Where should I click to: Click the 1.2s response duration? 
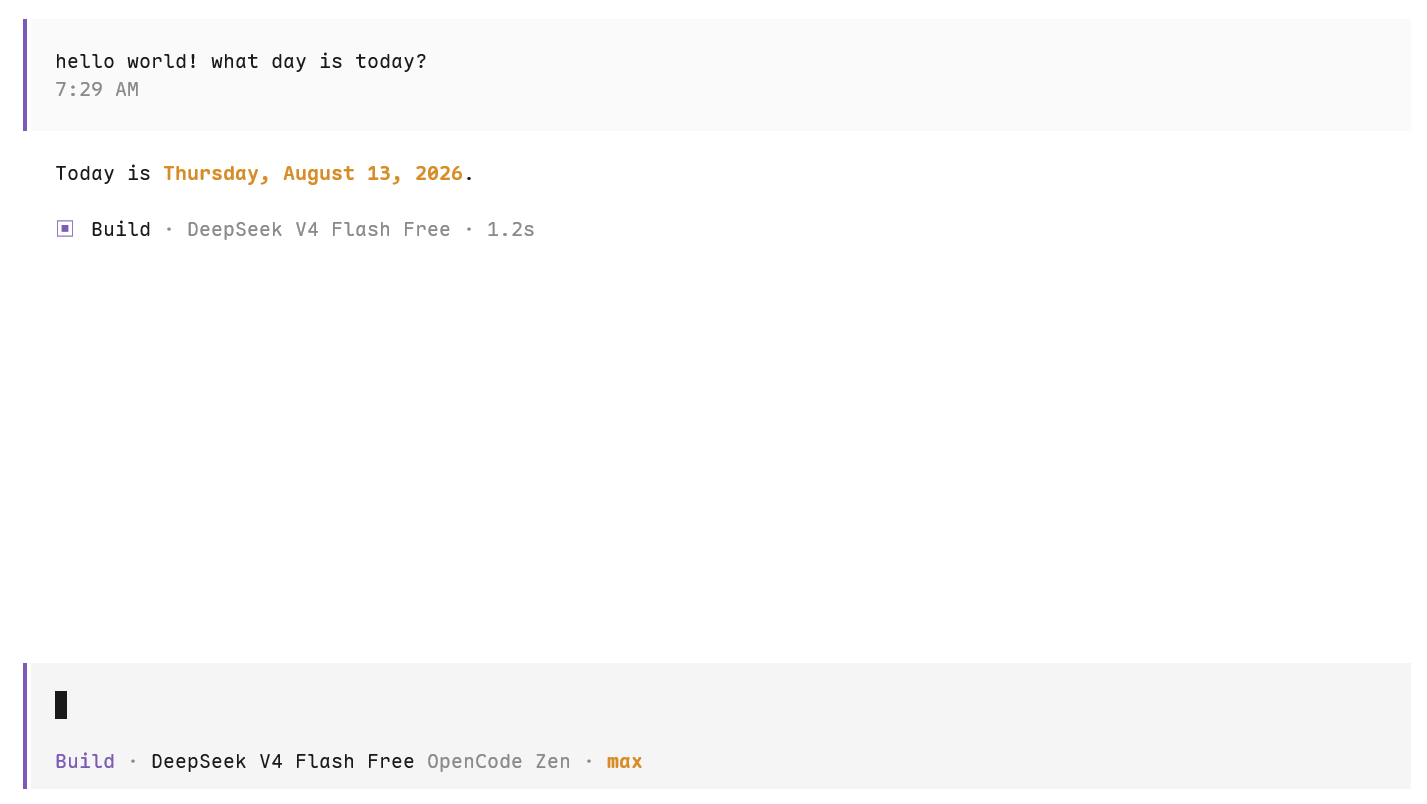point(511,229)
